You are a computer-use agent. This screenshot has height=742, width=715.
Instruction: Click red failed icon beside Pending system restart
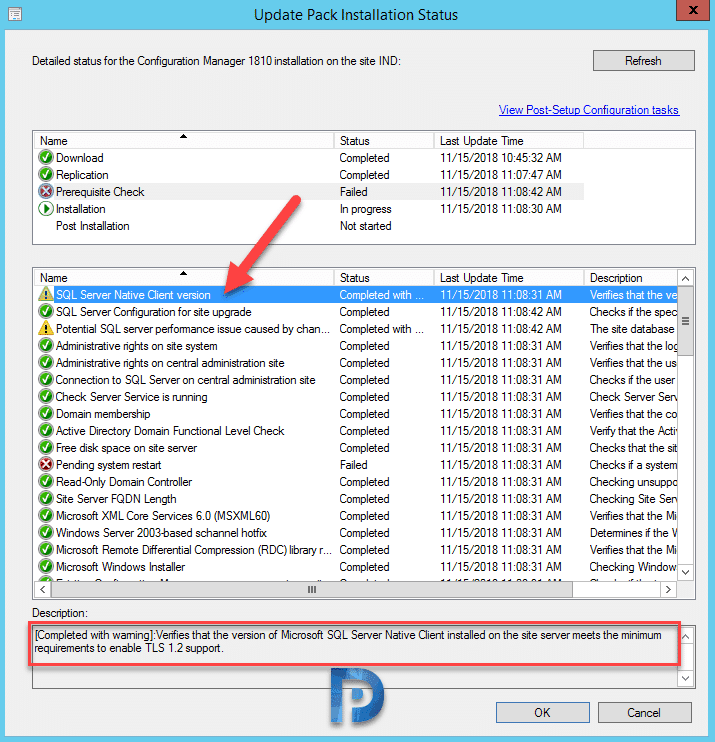[45, 465]
